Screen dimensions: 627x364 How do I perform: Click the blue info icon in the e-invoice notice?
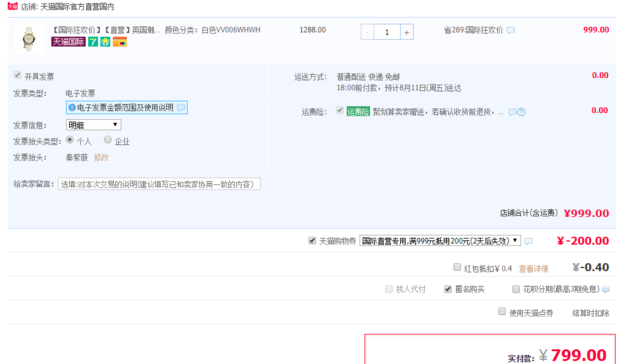point(72,108)
